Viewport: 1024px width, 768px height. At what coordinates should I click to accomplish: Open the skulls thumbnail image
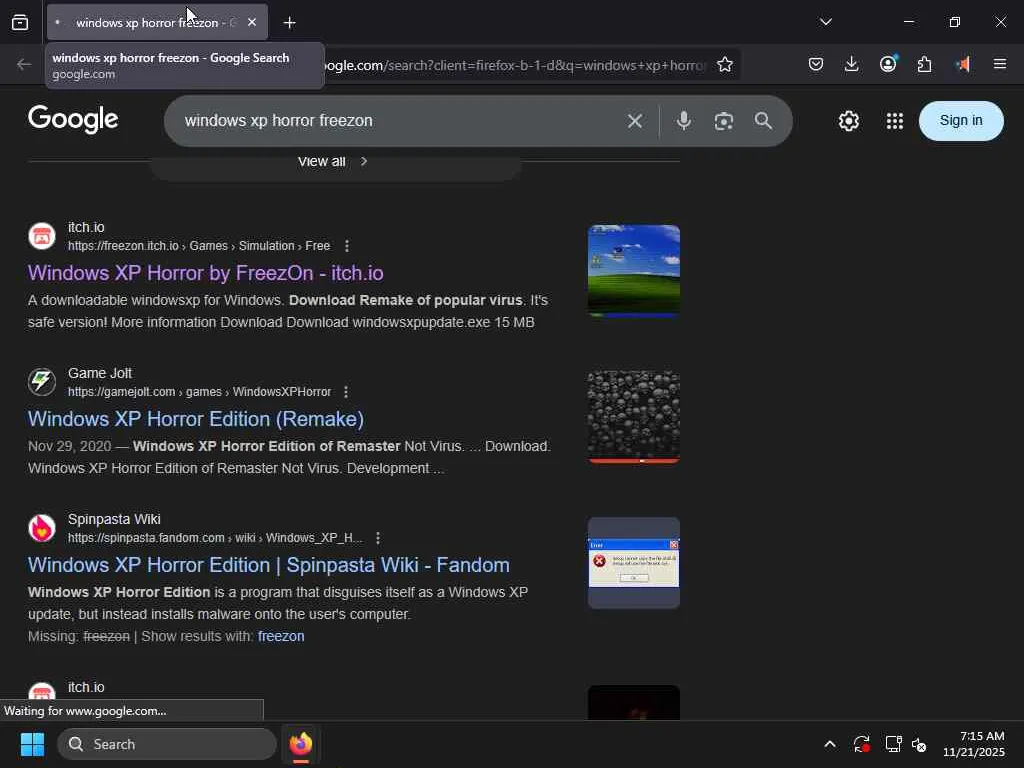click(633, 417)
